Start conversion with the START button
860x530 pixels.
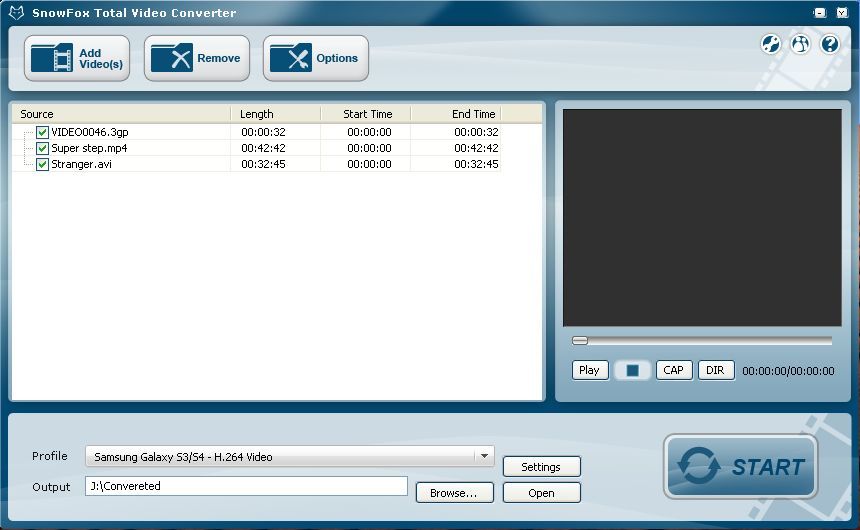pyautogui.click(x=740, y=467)
